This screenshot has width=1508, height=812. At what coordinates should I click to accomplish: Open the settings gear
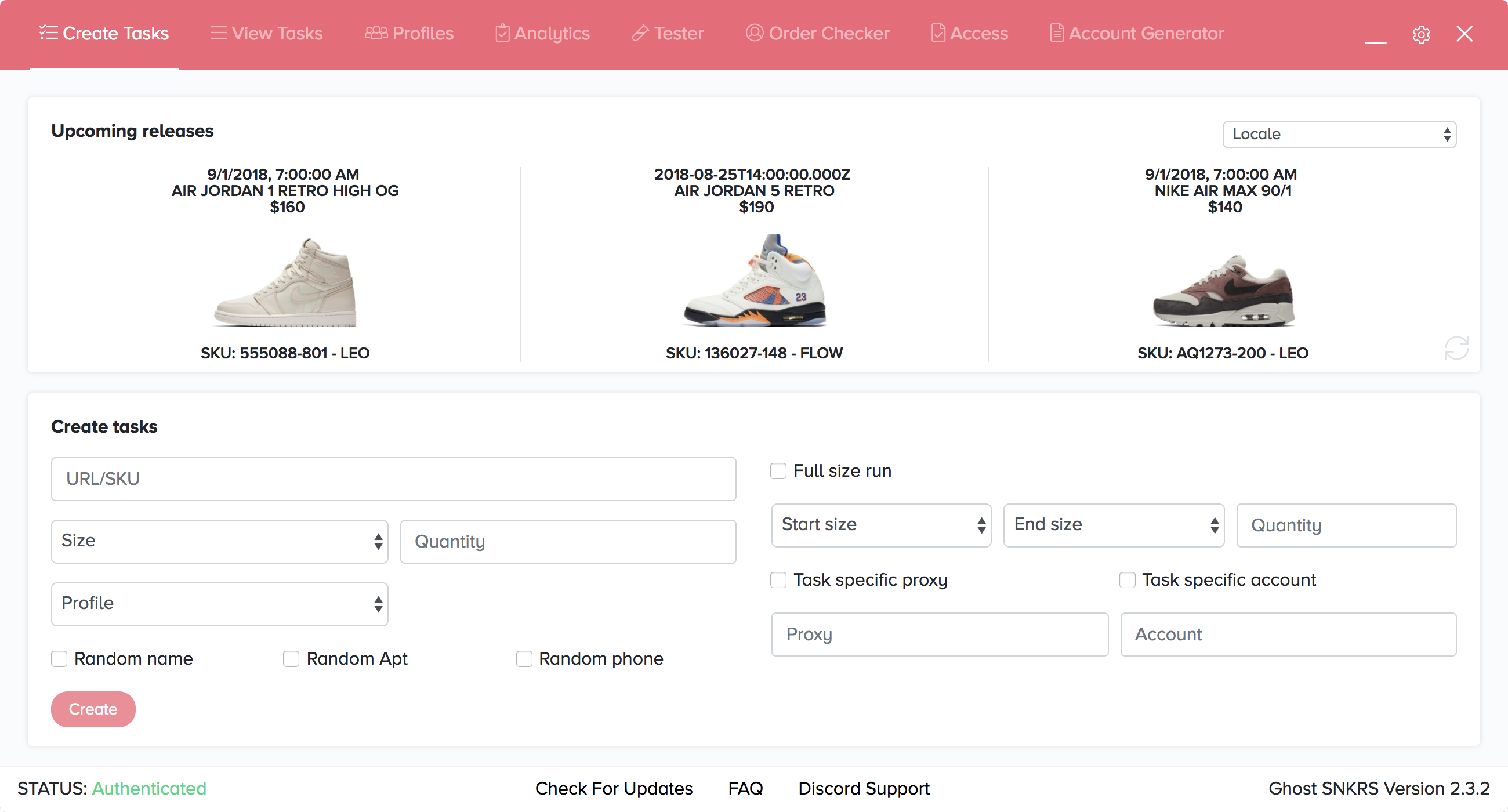(1422, 34)
